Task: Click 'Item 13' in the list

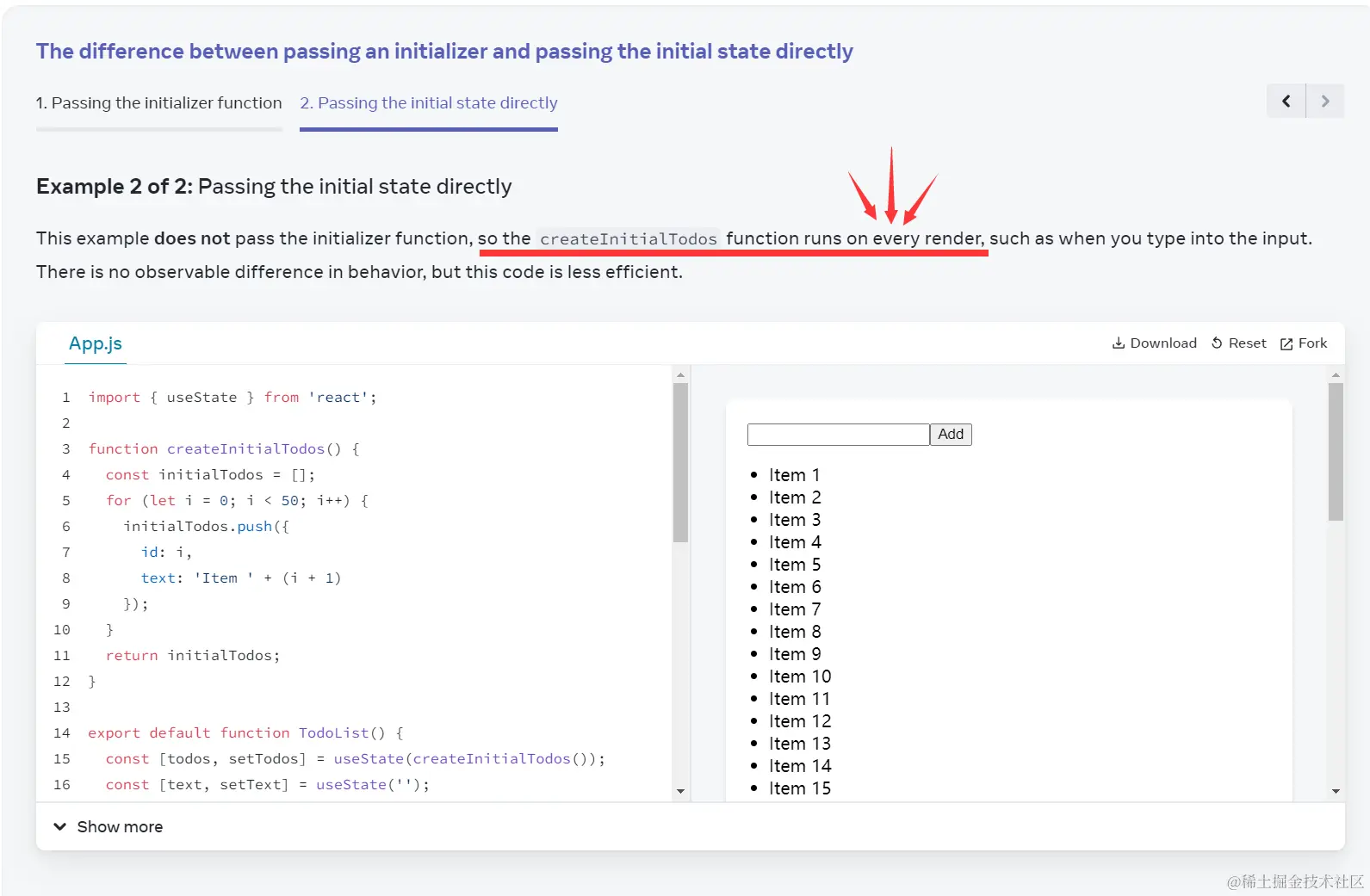Action: [x=800, y=744]
